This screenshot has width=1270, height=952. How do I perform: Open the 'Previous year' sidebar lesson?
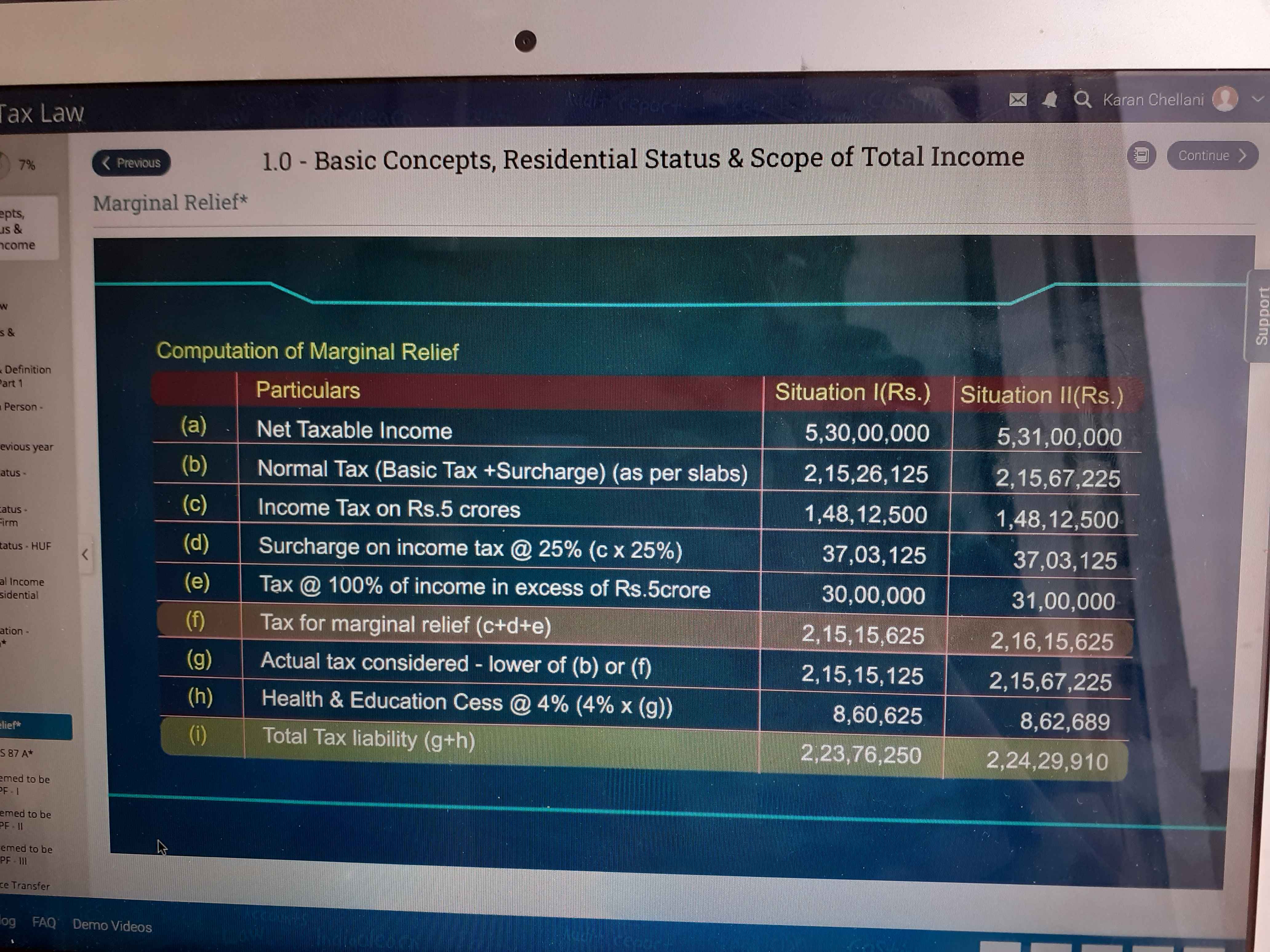coord(26,446)
